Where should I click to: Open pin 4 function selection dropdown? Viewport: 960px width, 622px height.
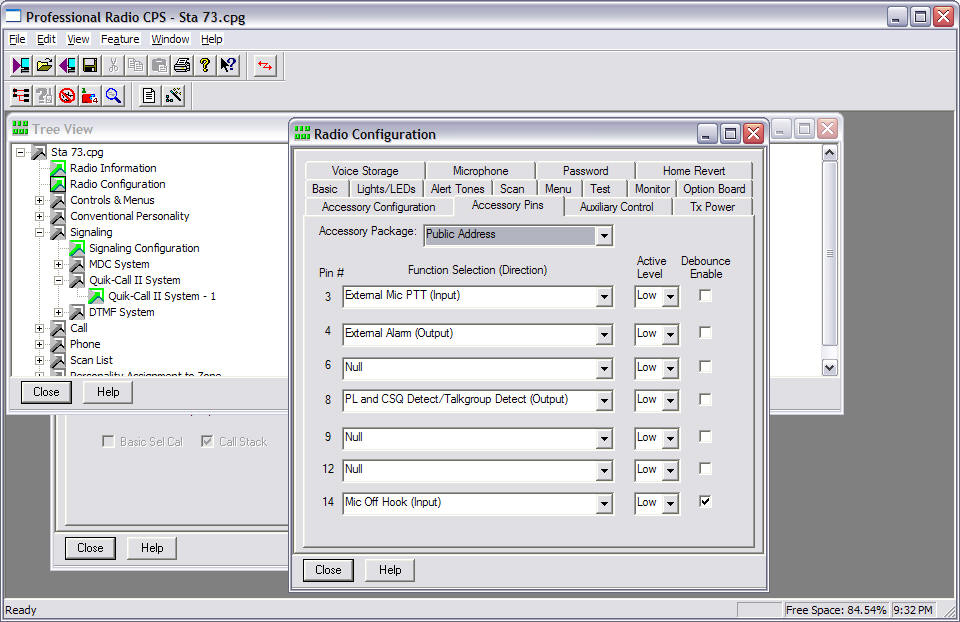tap(603, 334)
